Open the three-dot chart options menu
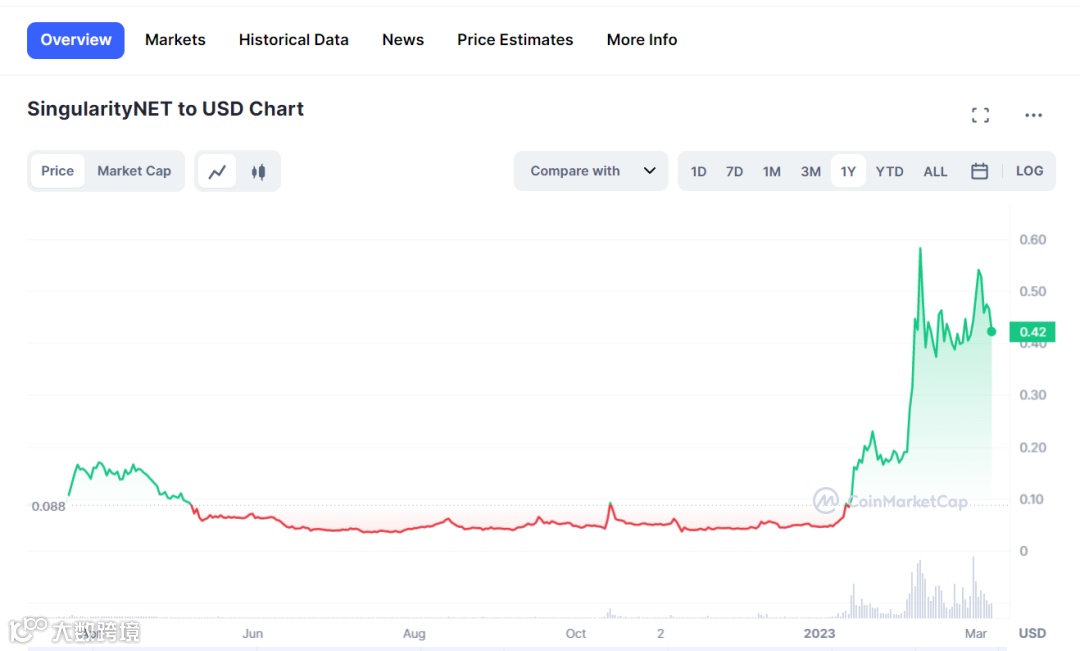This screenshot has width=1080, height=651. pos(1033,115)
